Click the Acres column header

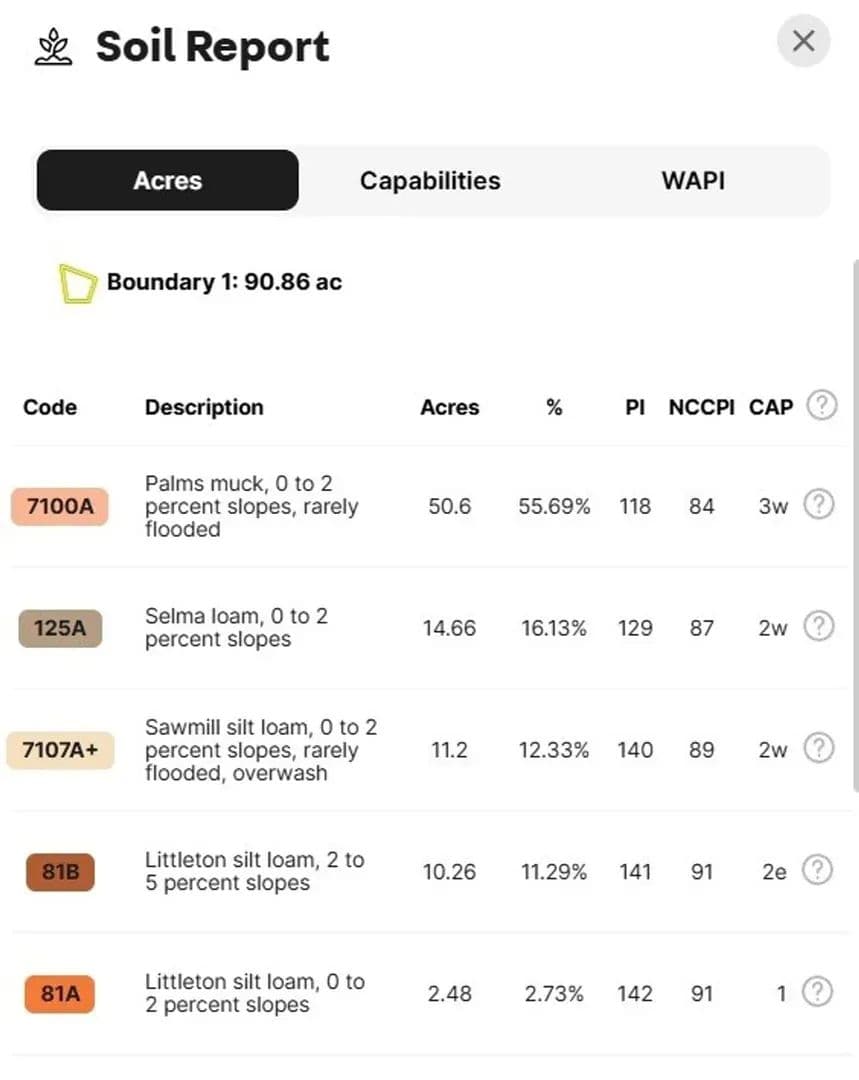449,407
